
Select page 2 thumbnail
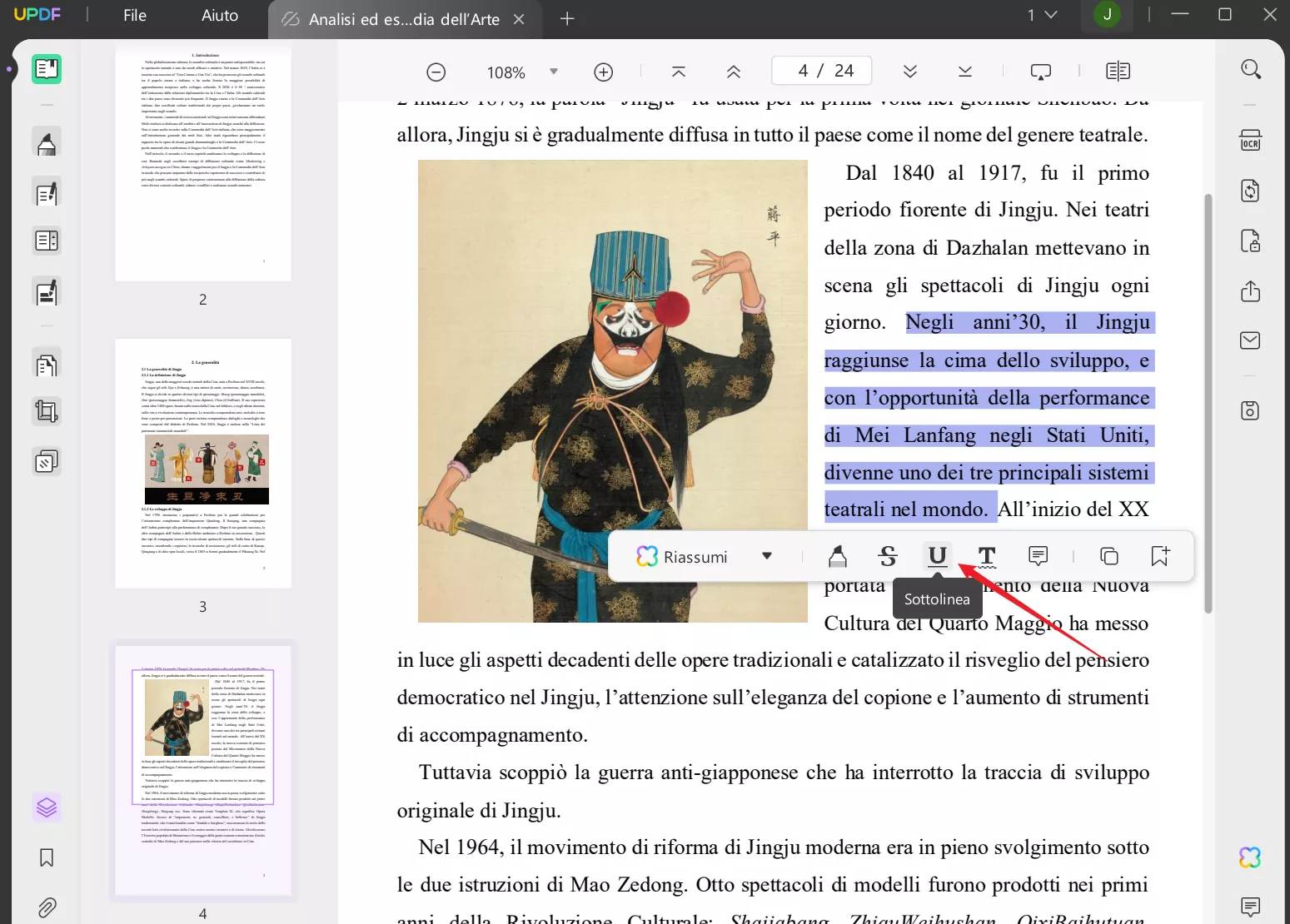tap(203, 164)
